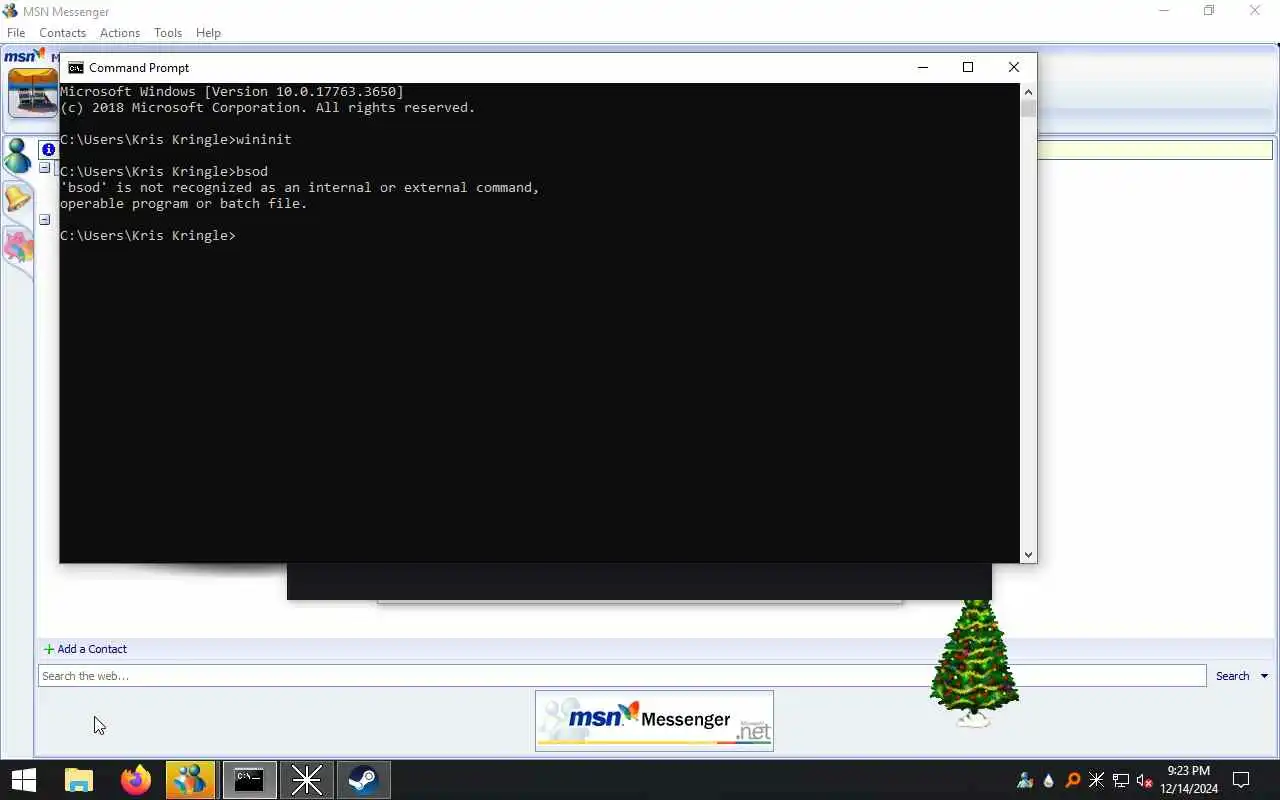Click the Search button in MSN Messenger
Viewport: 1280px width, 800px height.
click(x=1232, y=676)
